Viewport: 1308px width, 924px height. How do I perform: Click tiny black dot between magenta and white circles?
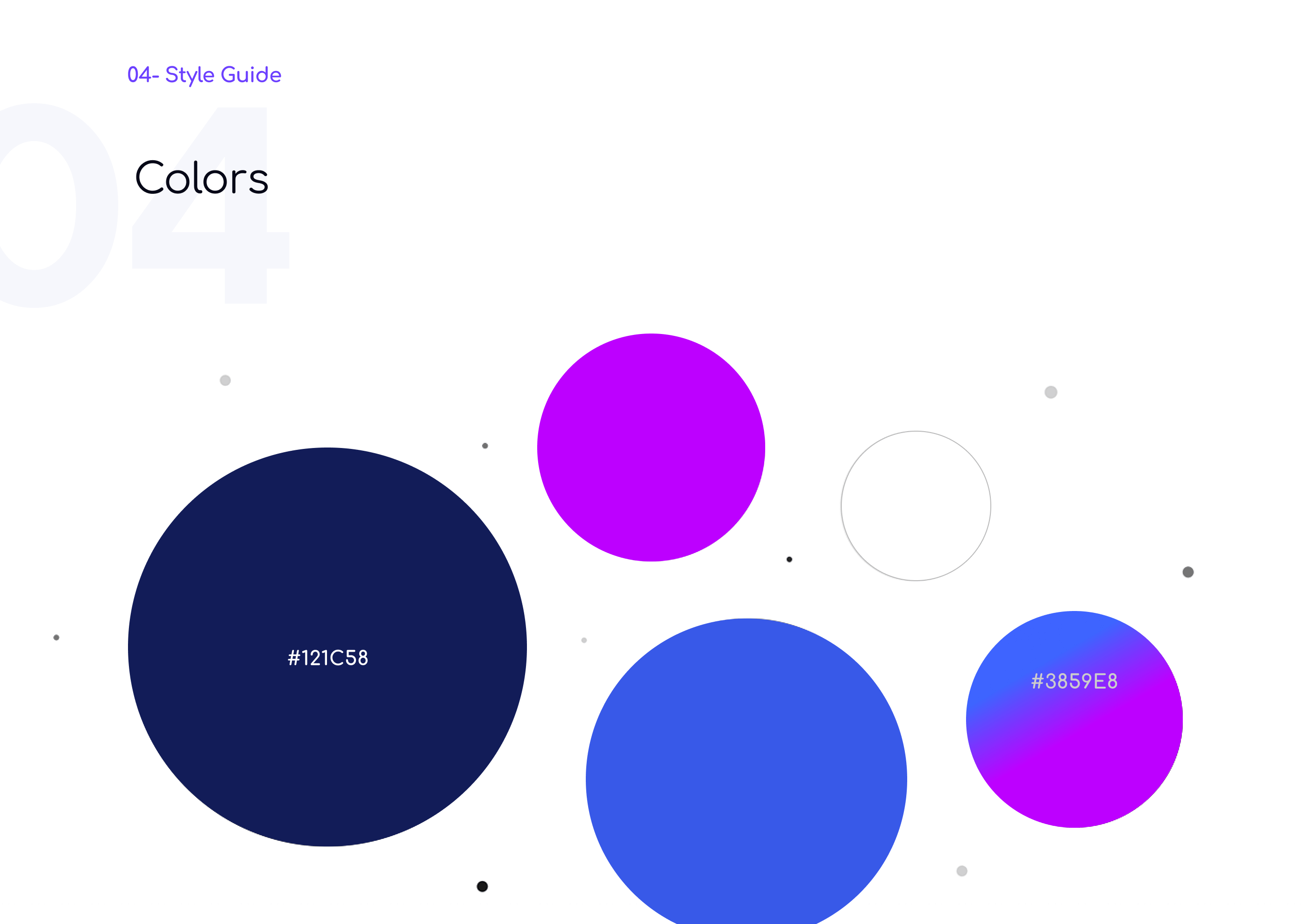click(x=789, y=560)
